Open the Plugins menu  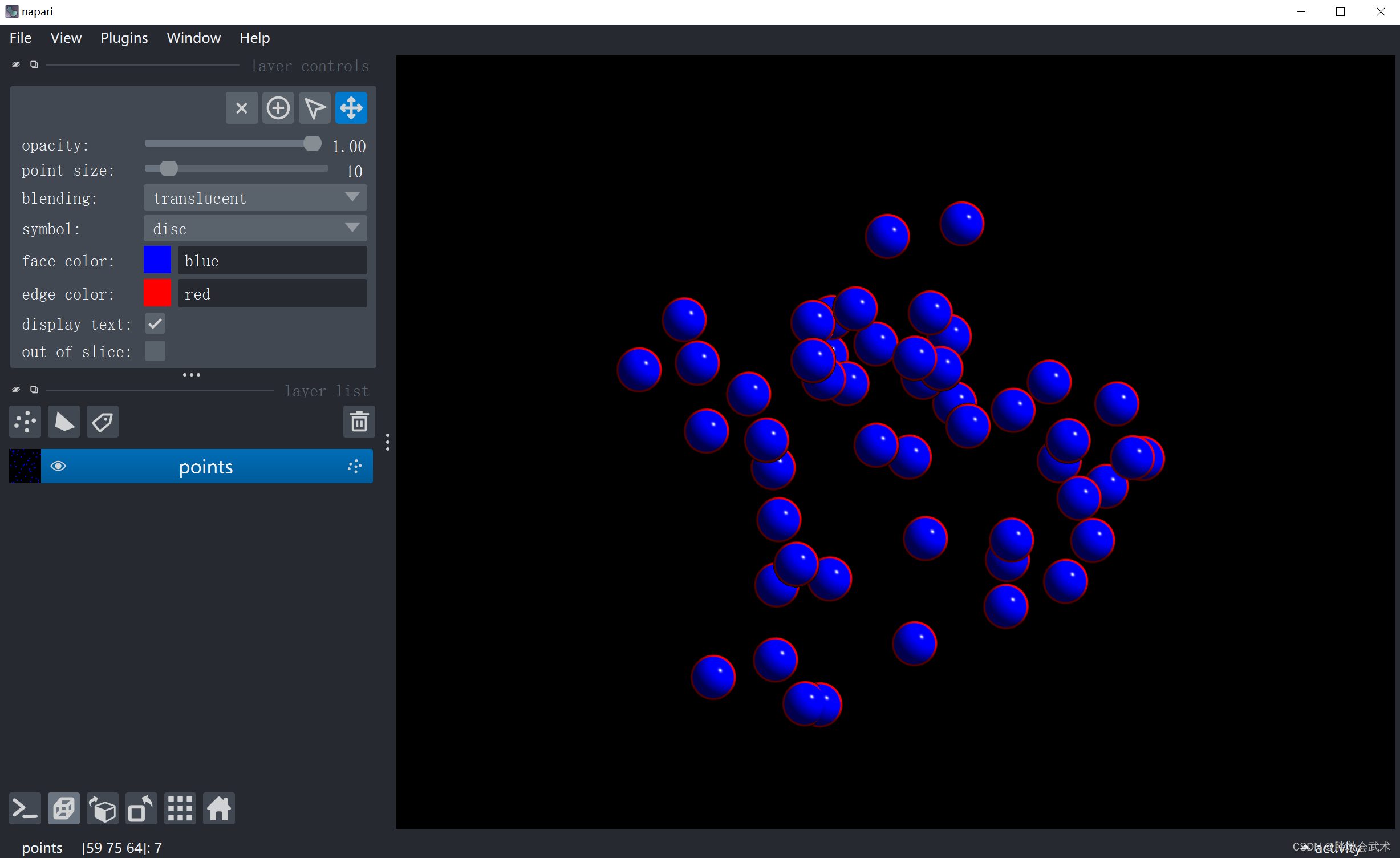(124, 38)
